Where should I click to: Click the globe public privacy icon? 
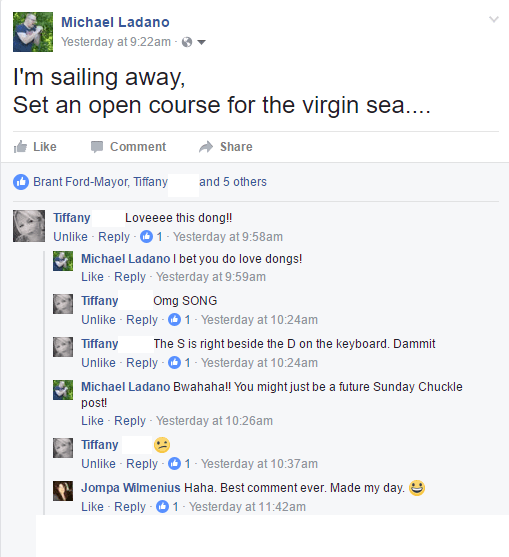[x=187, y=42]
